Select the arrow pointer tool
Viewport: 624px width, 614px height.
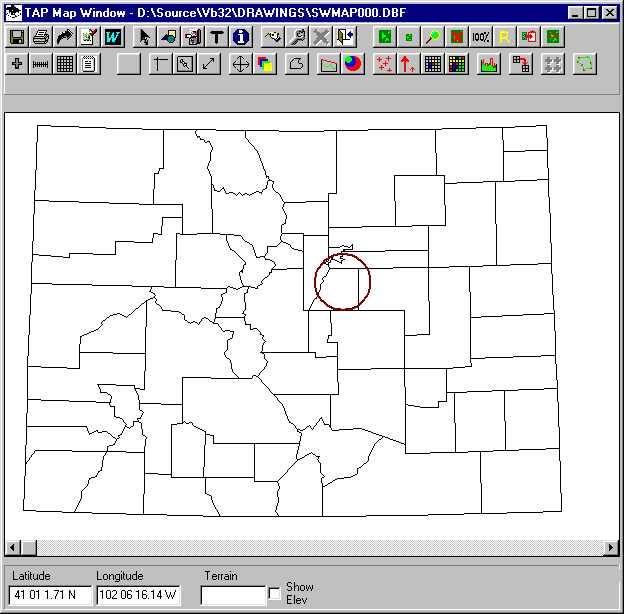(145, 37)
